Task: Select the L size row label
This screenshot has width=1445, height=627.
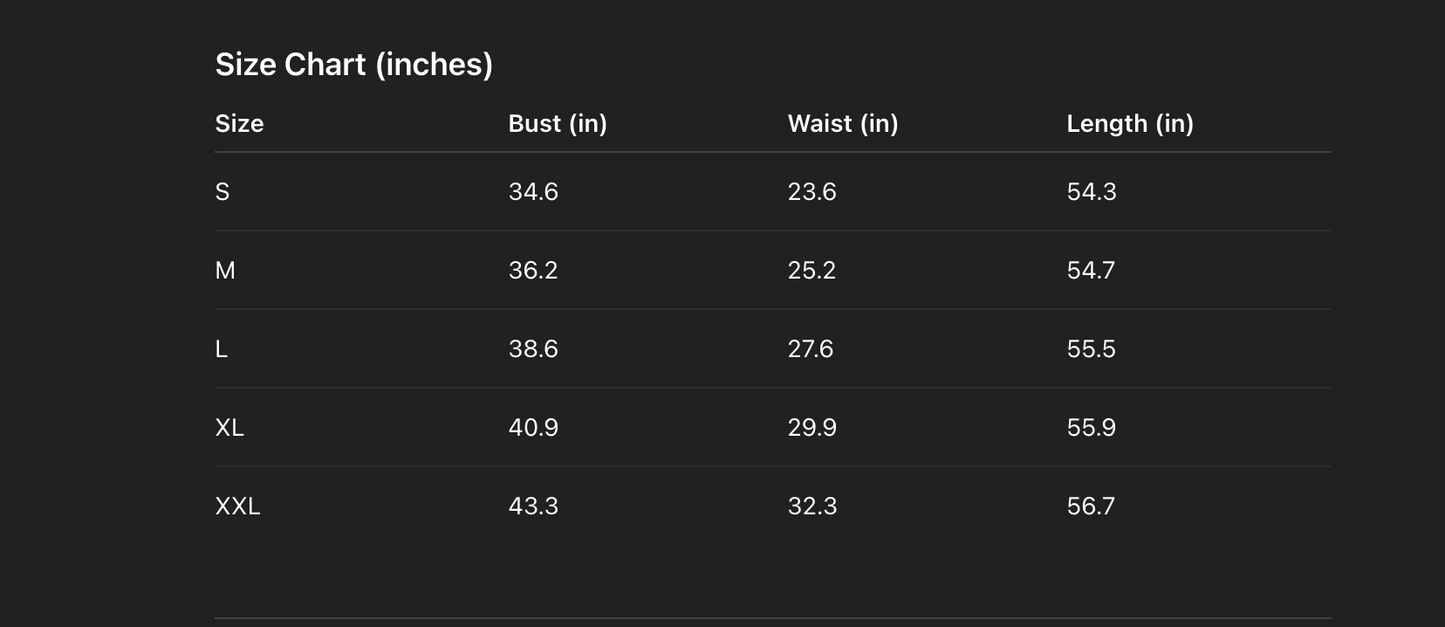Action: coord(221,349)
